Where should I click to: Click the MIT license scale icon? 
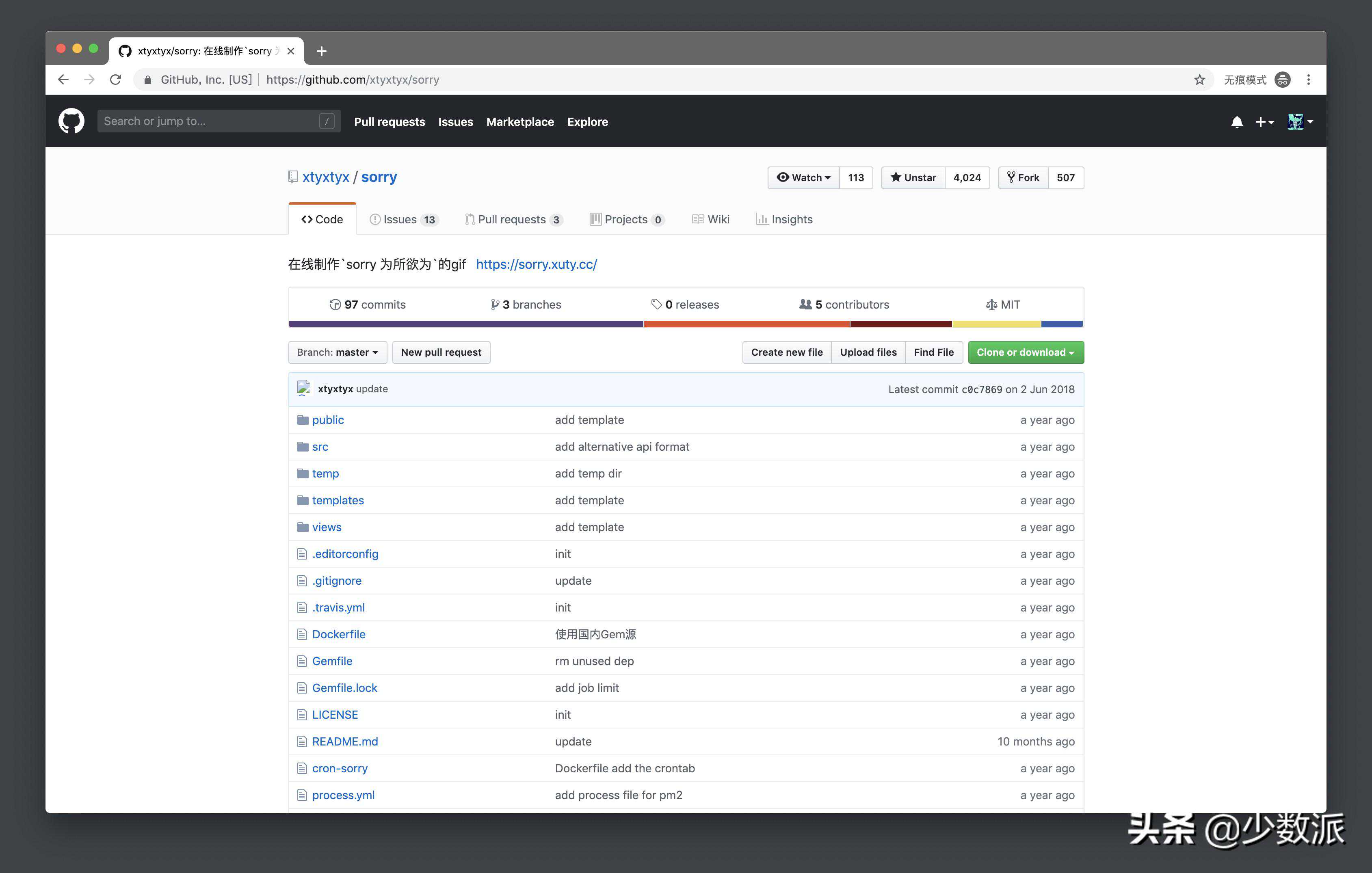tap(991, 305)
